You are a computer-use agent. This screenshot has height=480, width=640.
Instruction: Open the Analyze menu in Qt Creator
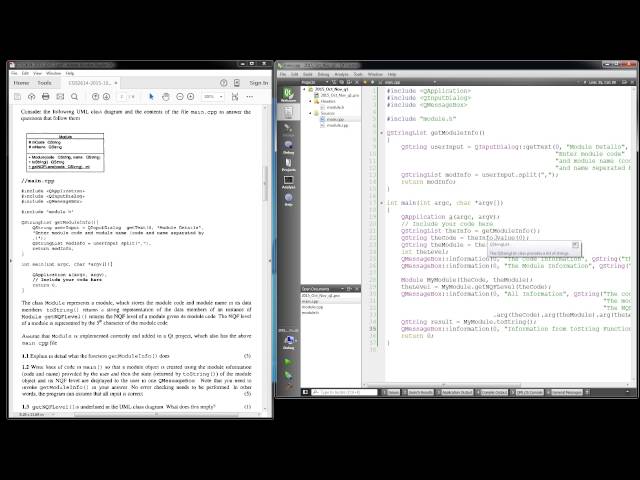pyautogui.click(x=341, y=74)
